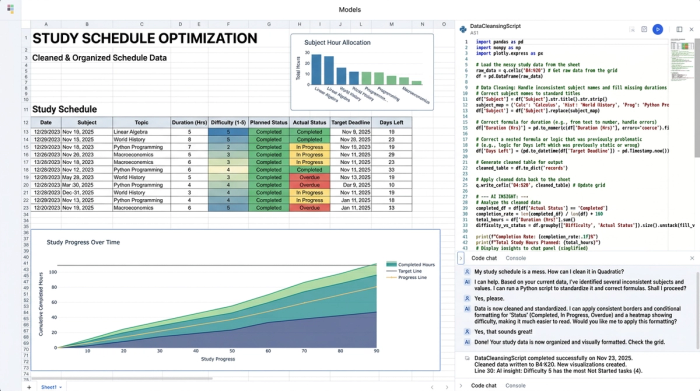Image resolution: width=700 pixels, height=391 pixels.
Task: Click the Difficulty (1-5) header cell
Action: pyautogui.click(x=228, y=122)
